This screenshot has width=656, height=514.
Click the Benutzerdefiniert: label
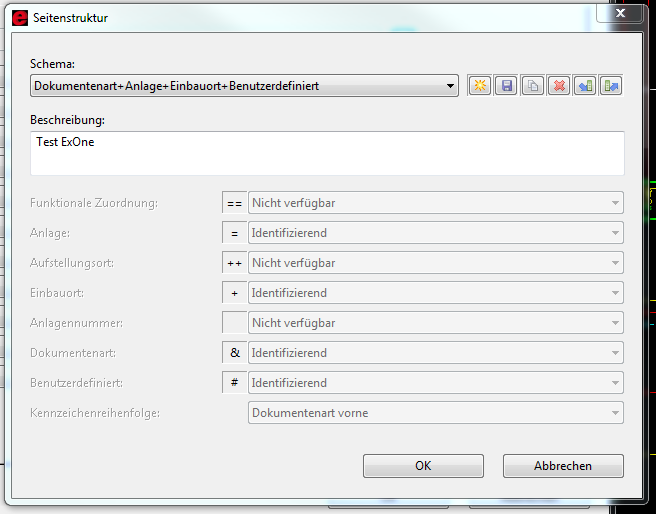pyautogui.click(x=77, y=383)
